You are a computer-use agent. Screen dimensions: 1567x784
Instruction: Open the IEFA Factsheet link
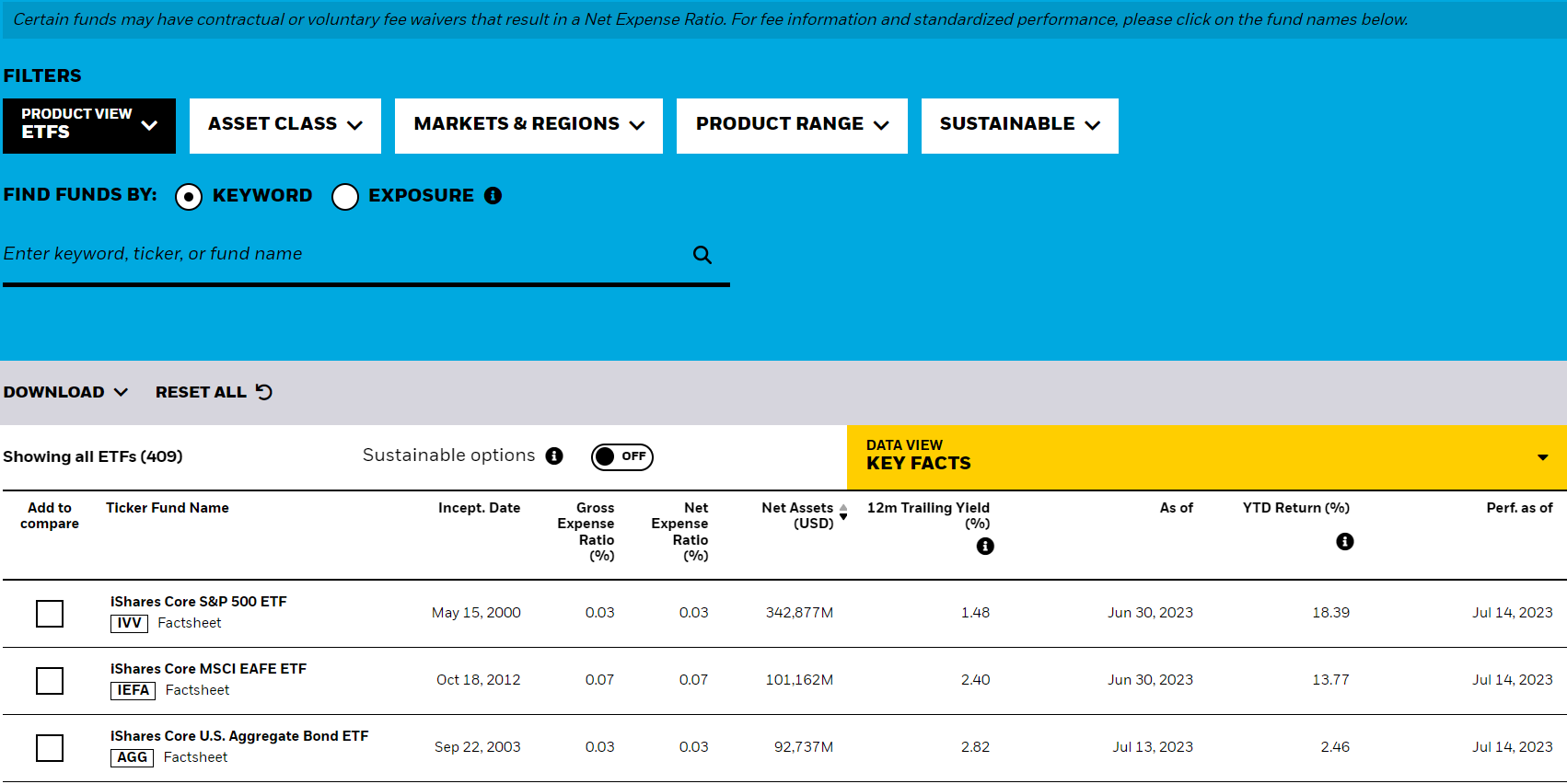click(198, 690)
